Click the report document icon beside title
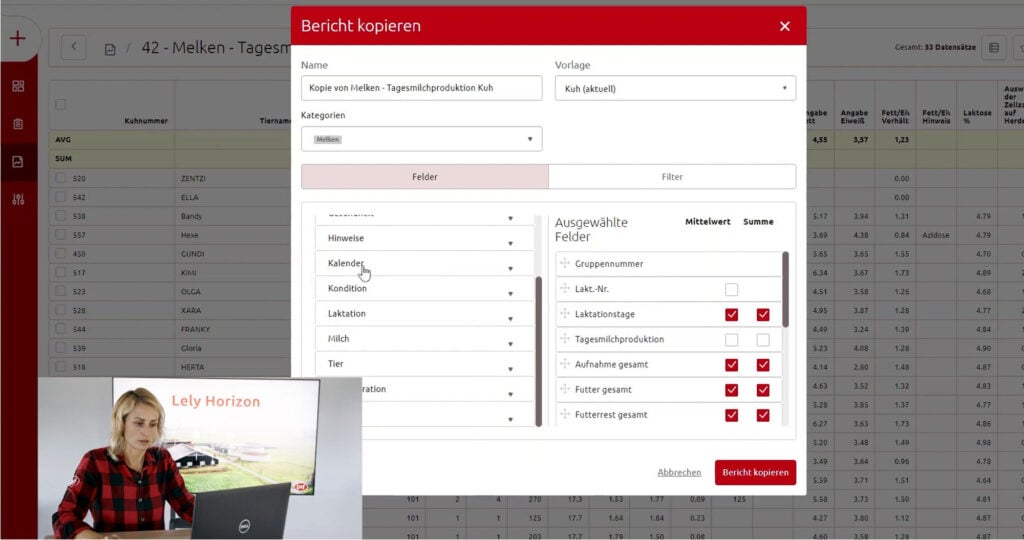The image size is (1024, 540). point(110,49)
